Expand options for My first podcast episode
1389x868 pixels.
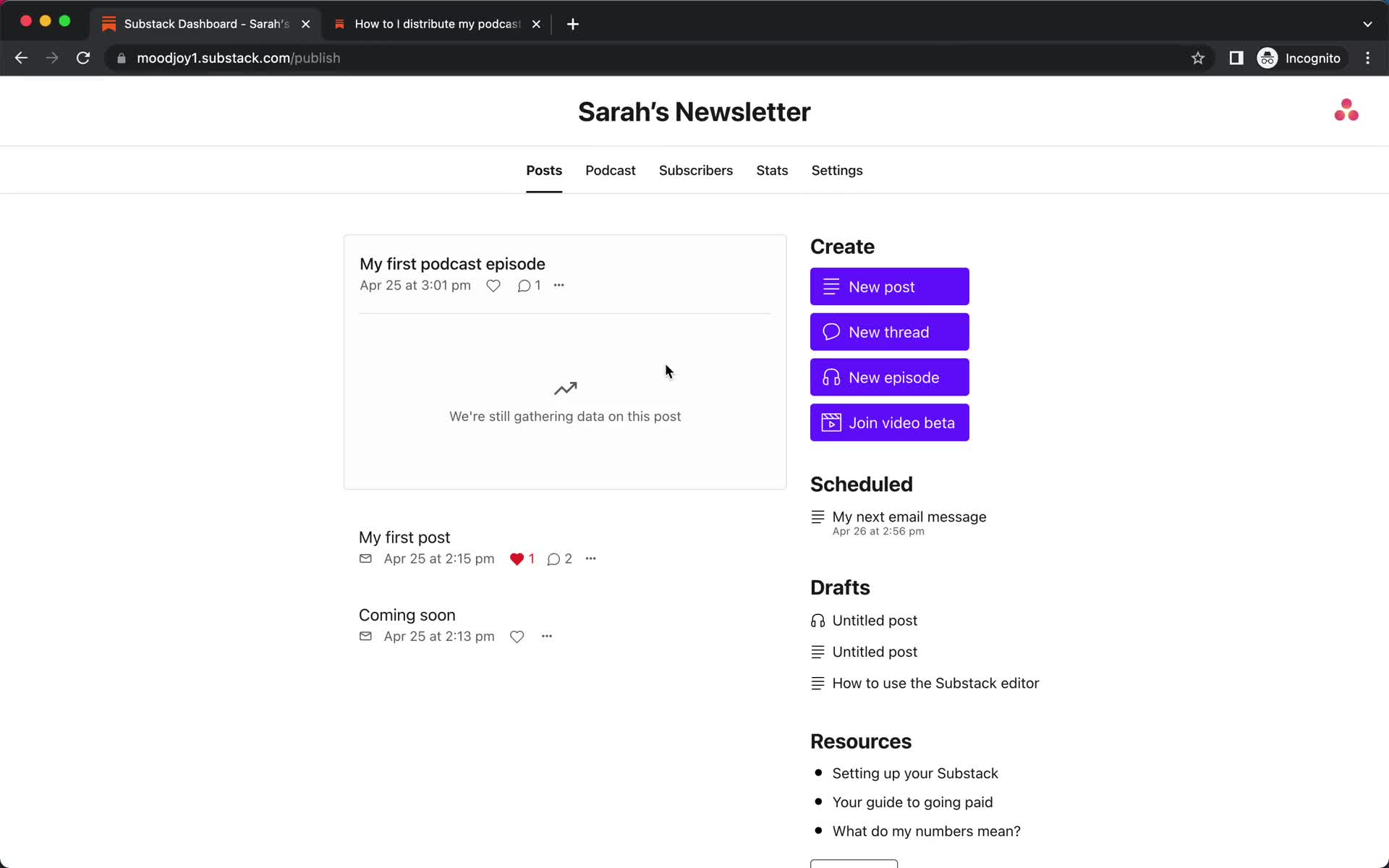(x=558, y=285)
